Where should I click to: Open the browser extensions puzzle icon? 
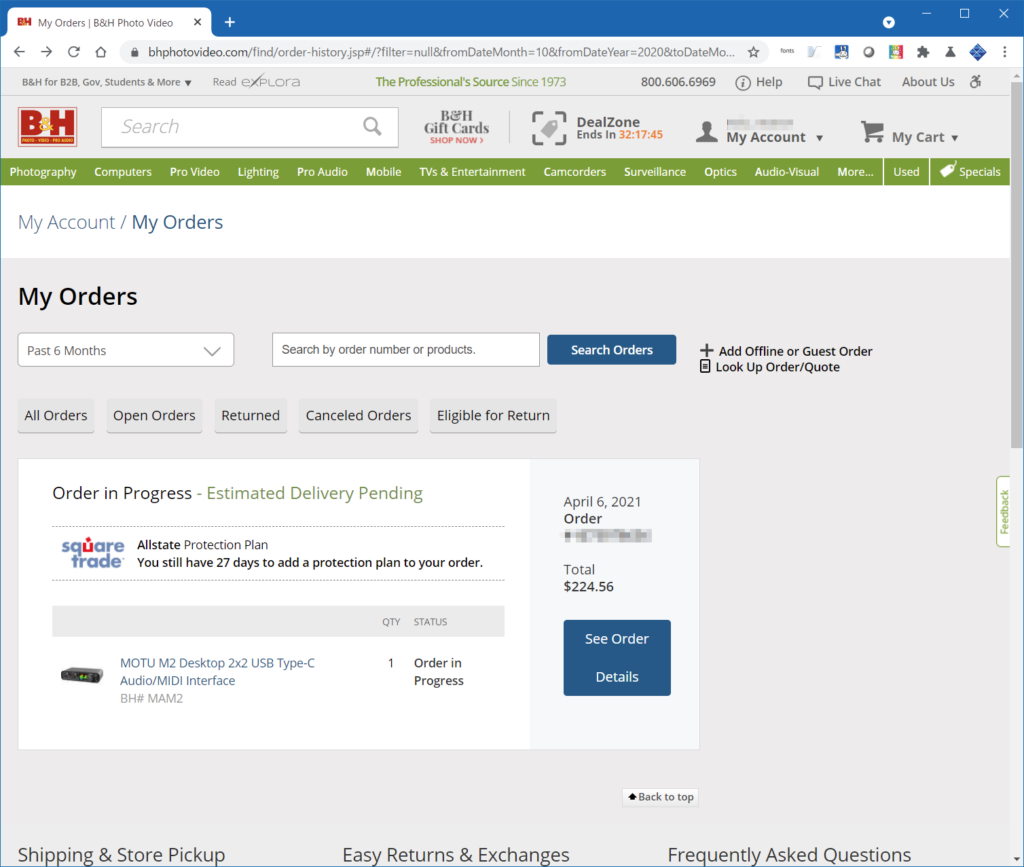pyautogui.click(x=923, y=52)
